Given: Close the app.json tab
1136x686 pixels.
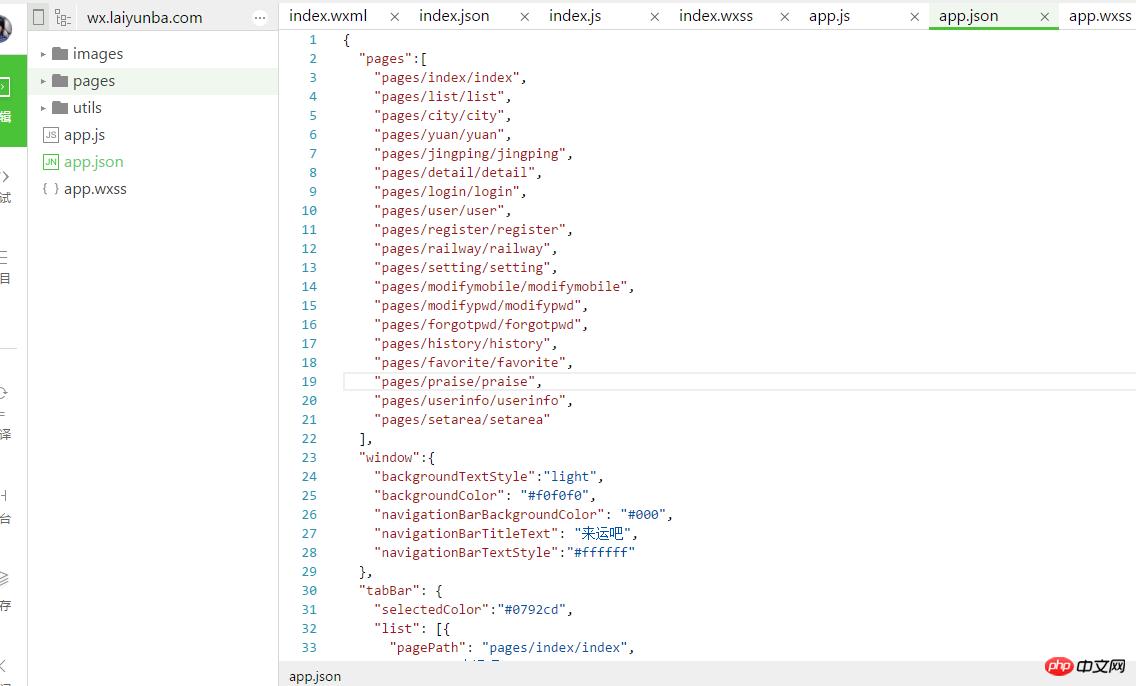Looking at the screenshot, I should point(1045,17).
